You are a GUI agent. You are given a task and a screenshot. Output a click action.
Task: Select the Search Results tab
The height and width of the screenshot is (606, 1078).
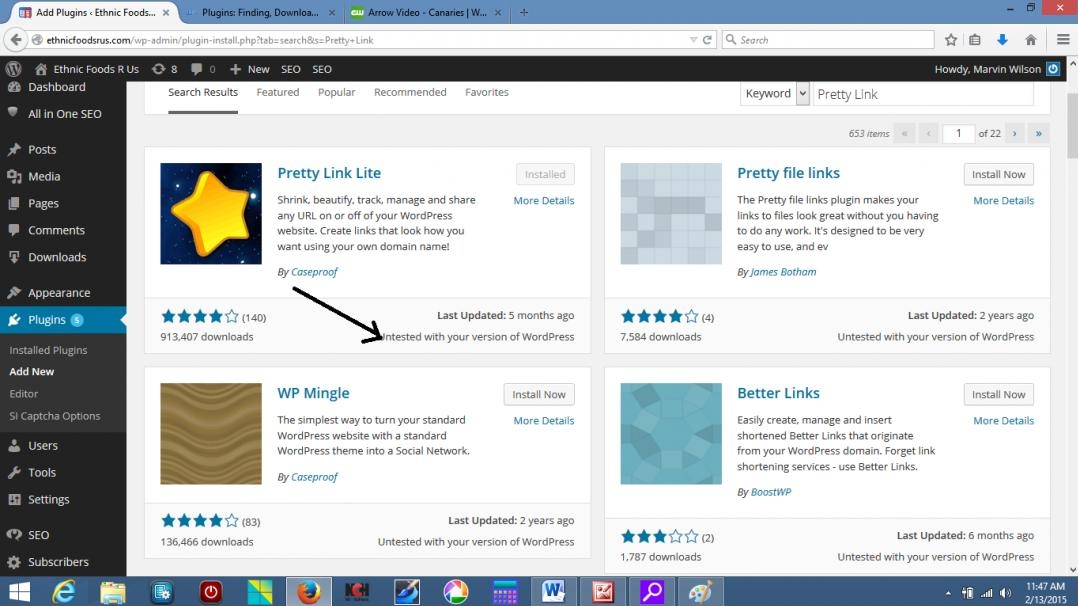tap(203, 92)
